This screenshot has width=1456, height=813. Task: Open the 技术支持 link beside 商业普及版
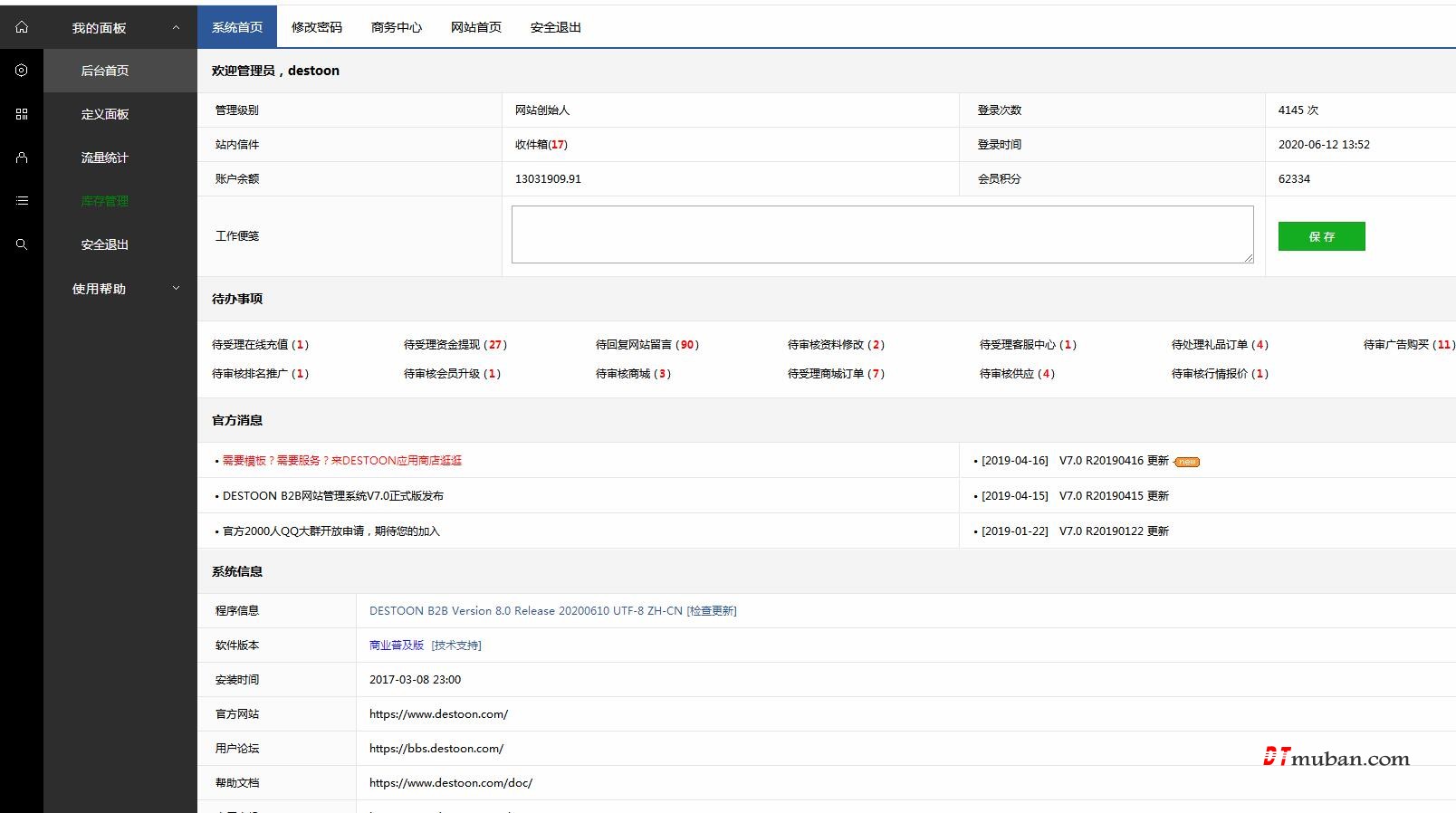[456, 646]
